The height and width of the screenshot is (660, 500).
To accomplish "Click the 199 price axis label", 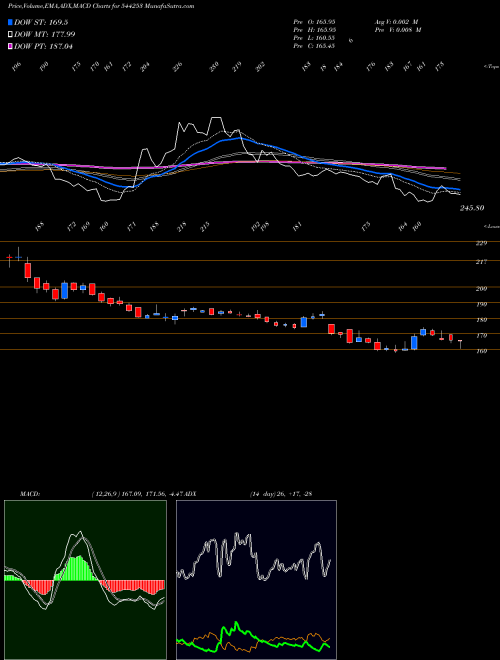I will click(x=482, y=304).
